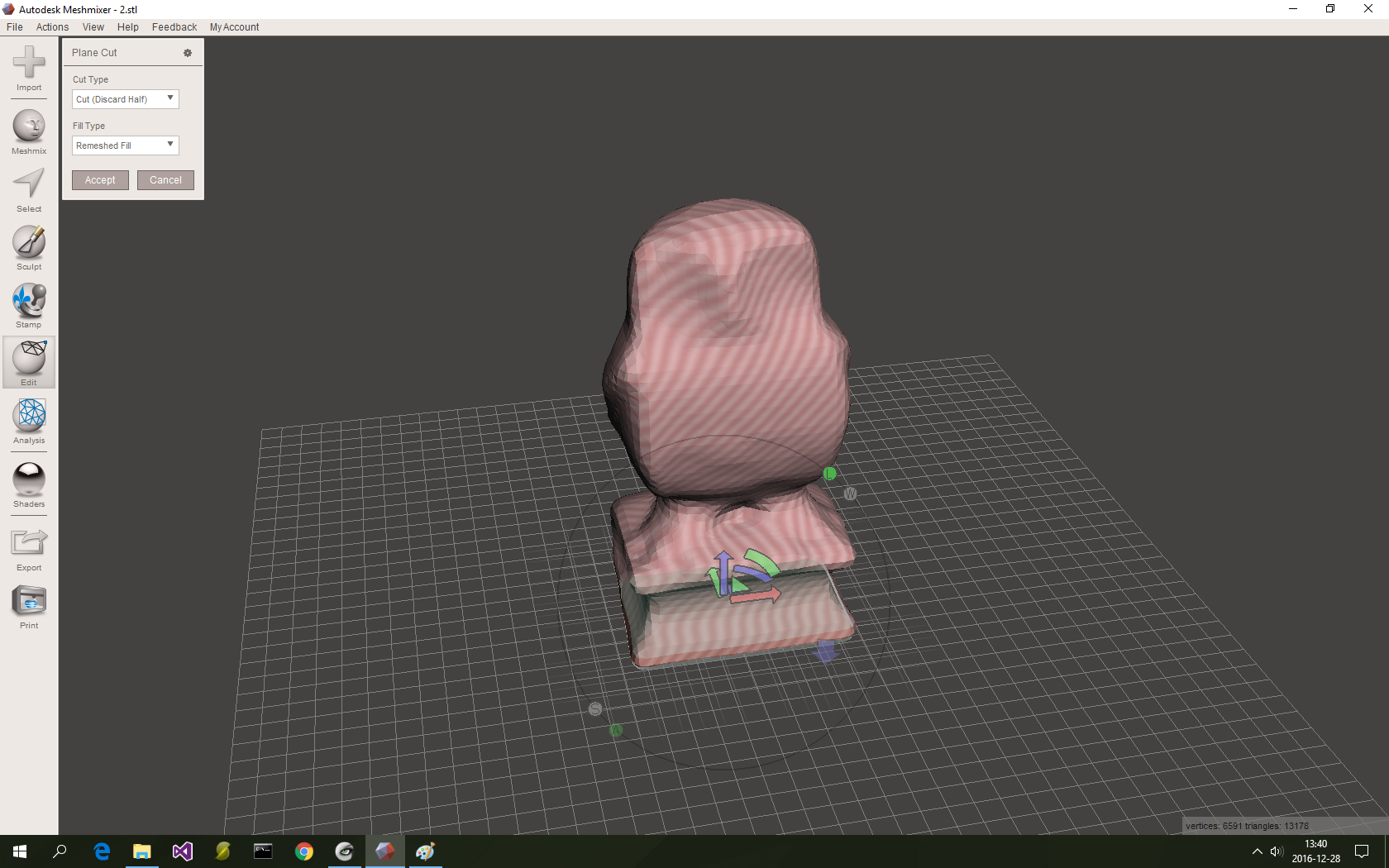Open the Cut Type dropdown

click(125, 99)
